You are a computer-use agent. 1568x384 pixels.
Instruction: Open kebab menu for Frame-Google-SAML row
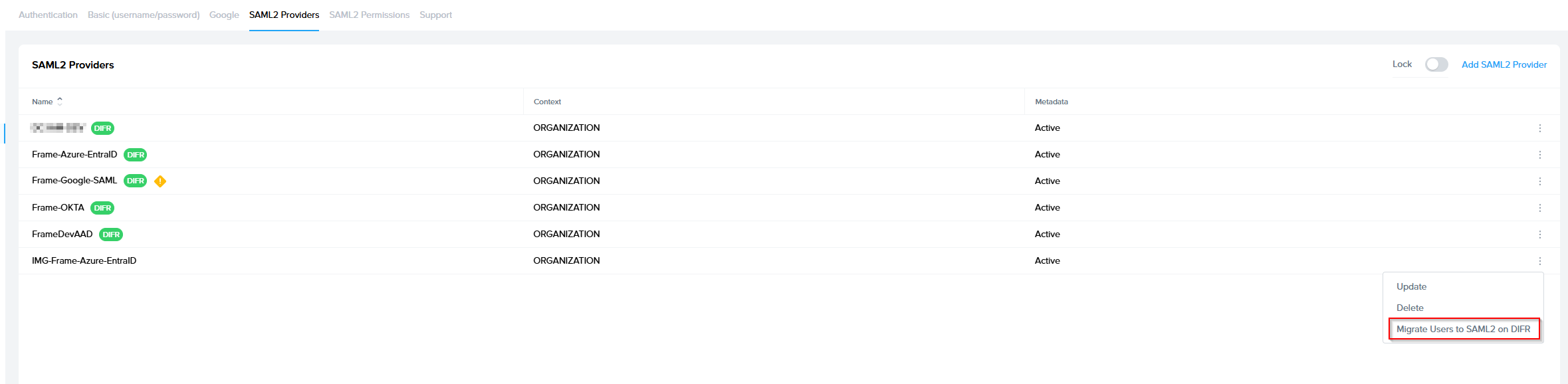click(x=1539, y=181)
